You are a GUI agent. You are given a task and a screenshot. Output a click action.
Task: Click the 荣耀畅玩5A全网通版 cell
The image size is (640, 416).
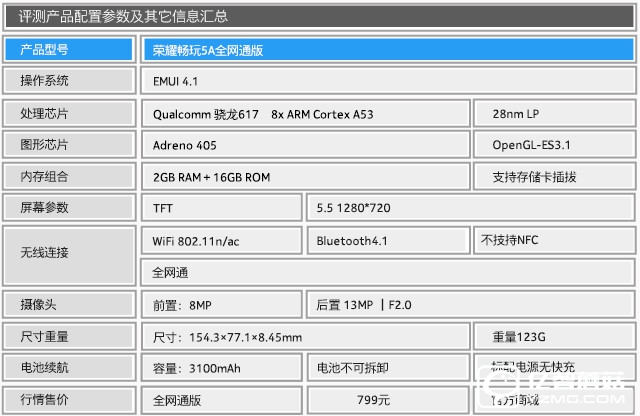tap(388, 50)
